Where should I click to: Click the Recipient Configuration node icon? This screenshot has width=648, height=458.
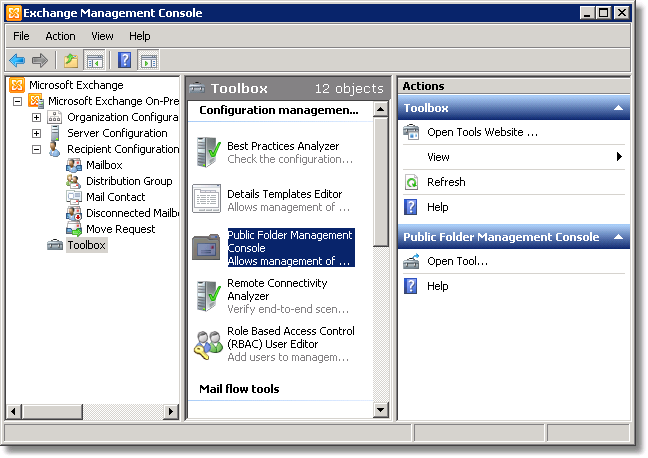[x=54, y=149]
